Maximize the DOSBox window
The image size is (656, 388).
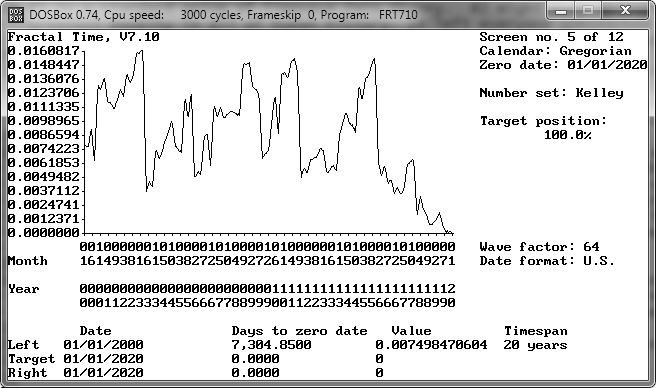pyautogui.click(x=588, y=11)
